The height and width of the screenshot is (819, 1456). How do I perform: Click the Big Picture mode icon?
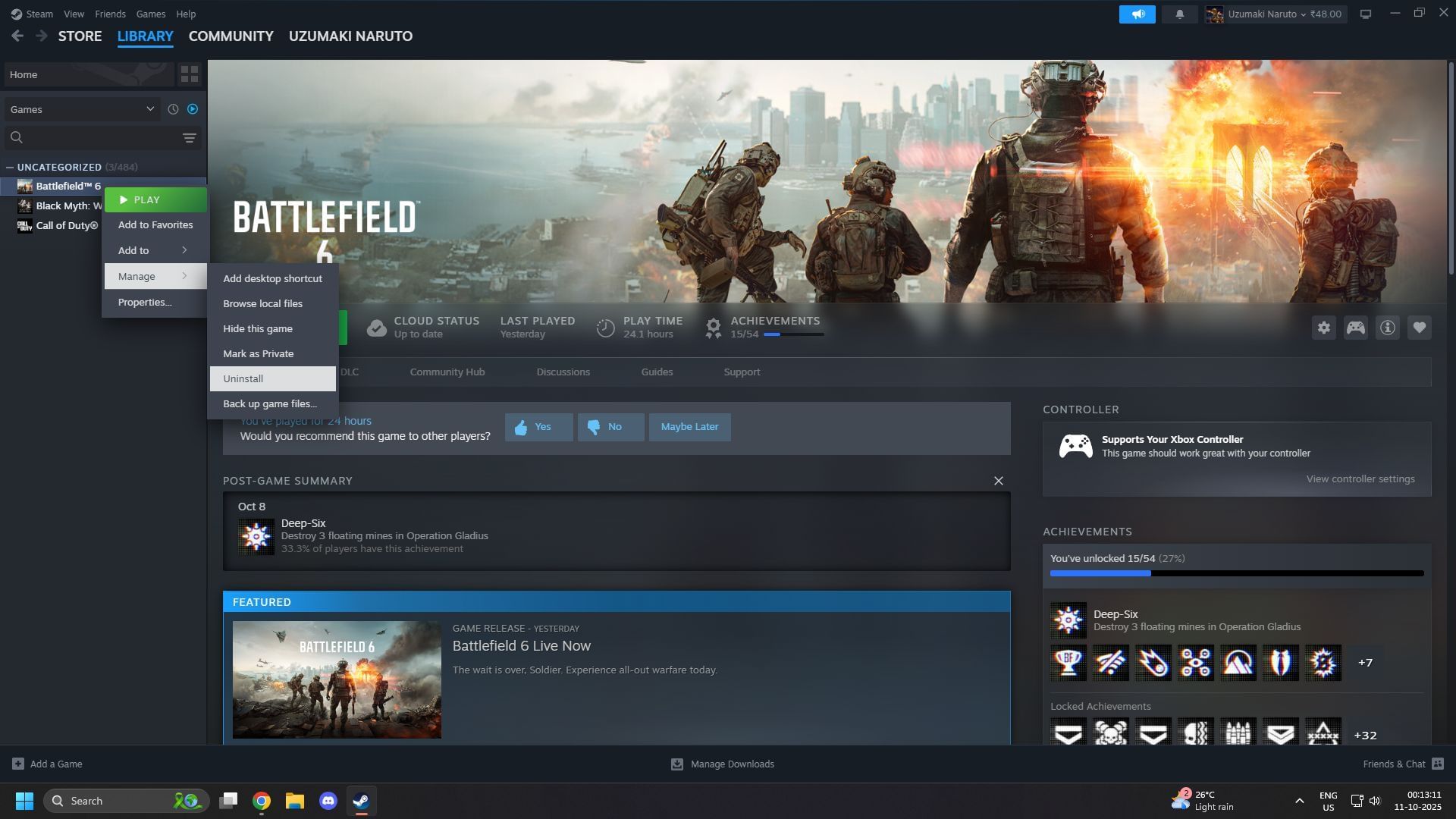pyautogui.click(x=1365, y=14)
